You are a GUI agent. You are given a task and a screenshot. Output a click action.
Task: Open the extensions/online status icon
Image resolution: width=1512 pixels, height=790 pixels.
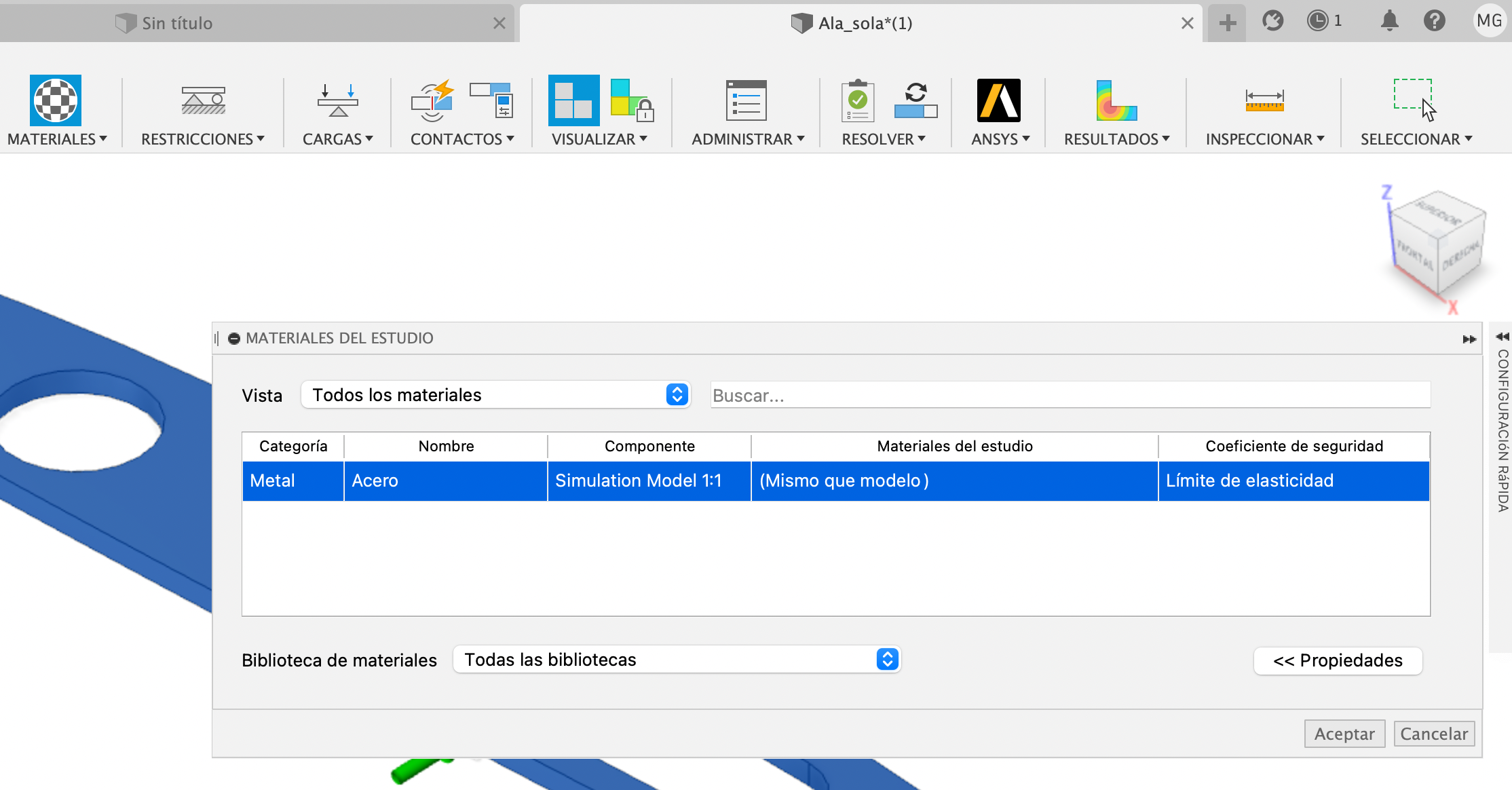tap(1273, 21)
